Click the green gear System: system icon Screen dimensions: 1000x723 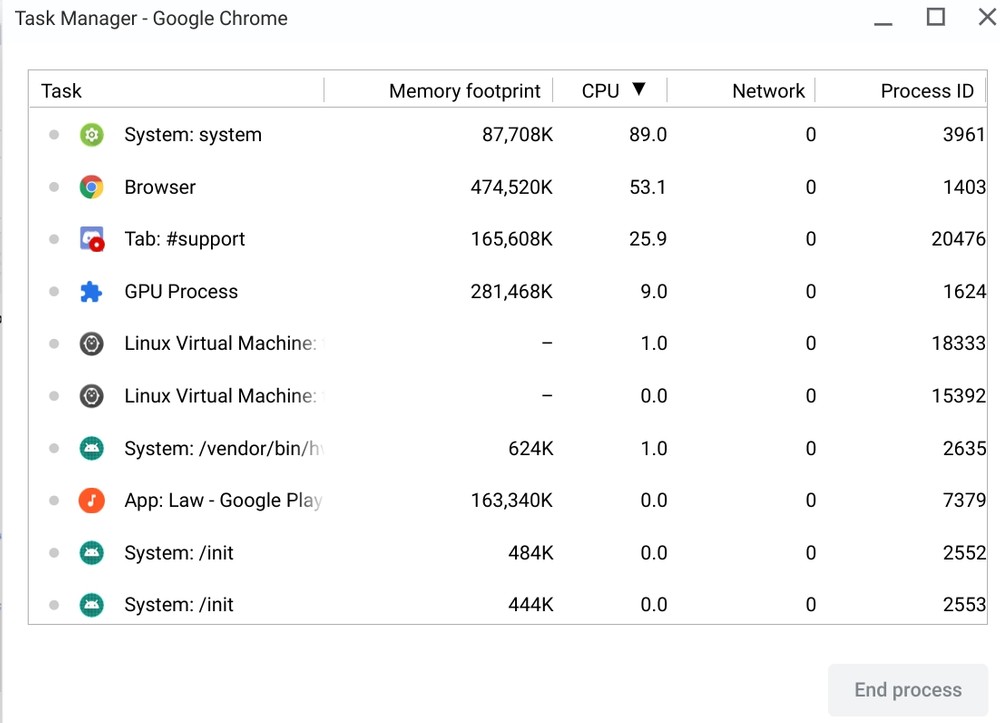tap(91, 135)
